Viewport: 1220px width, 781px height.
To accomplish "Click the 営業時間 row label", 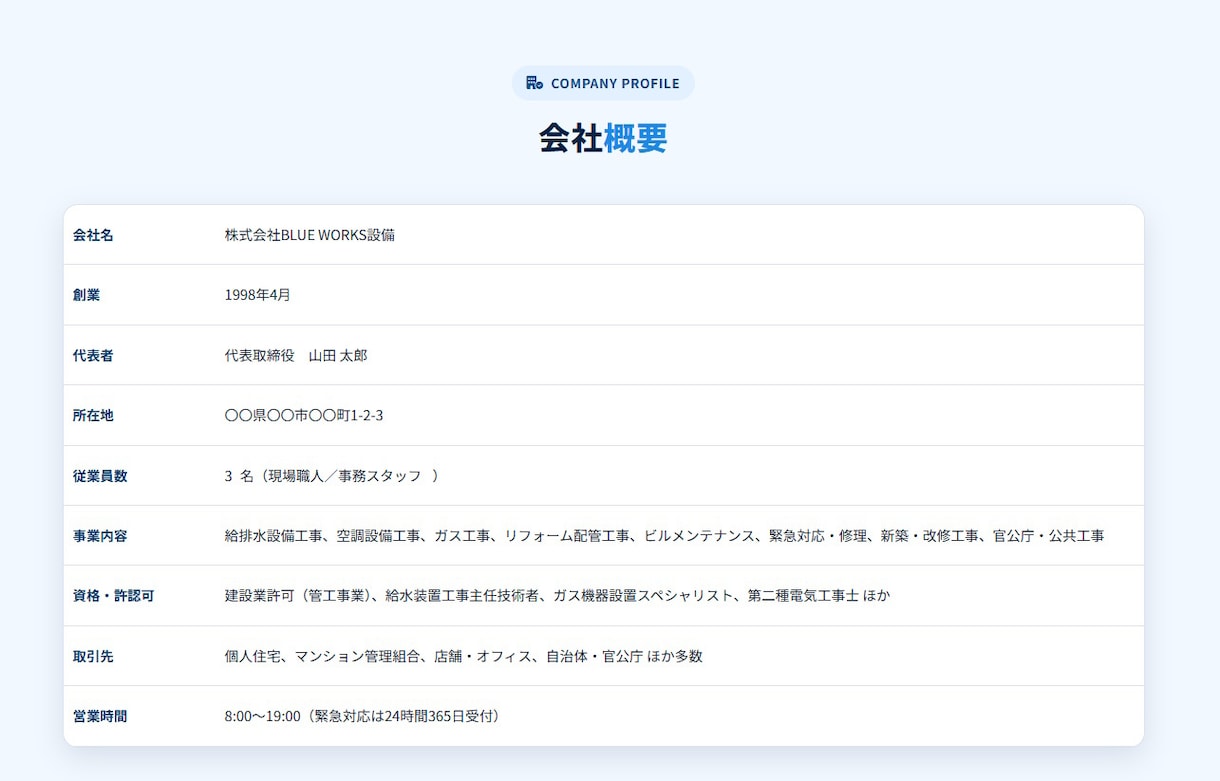I will [100, 716].
